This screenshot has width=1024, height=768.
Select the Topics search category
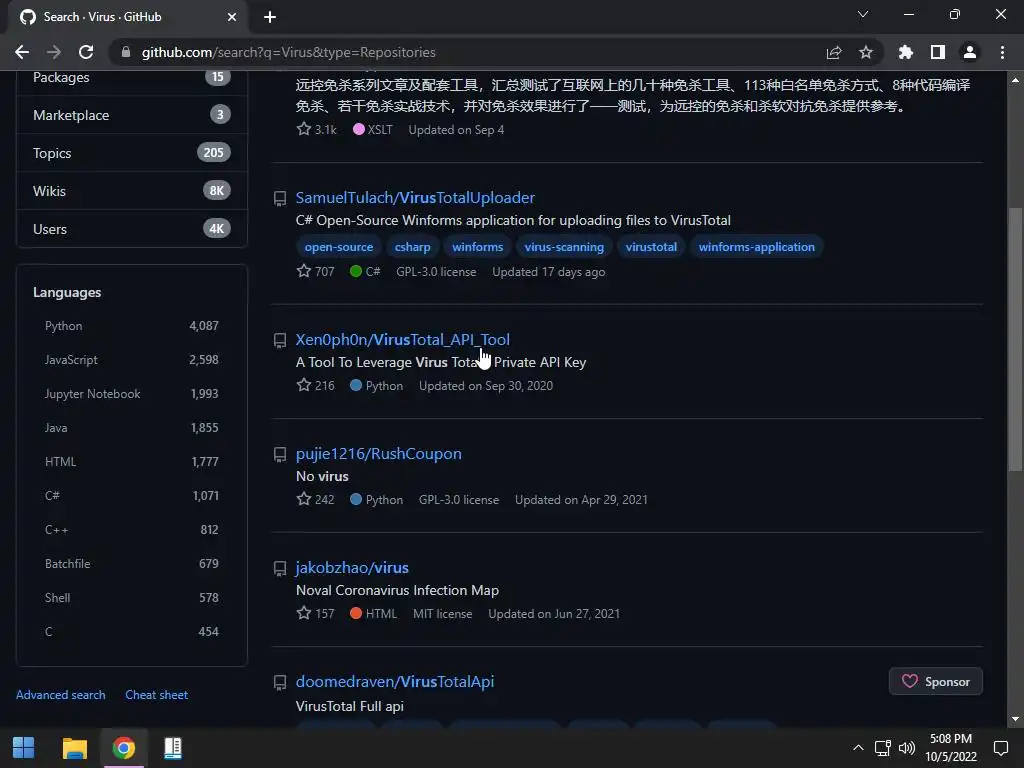[x=132, y=153]
